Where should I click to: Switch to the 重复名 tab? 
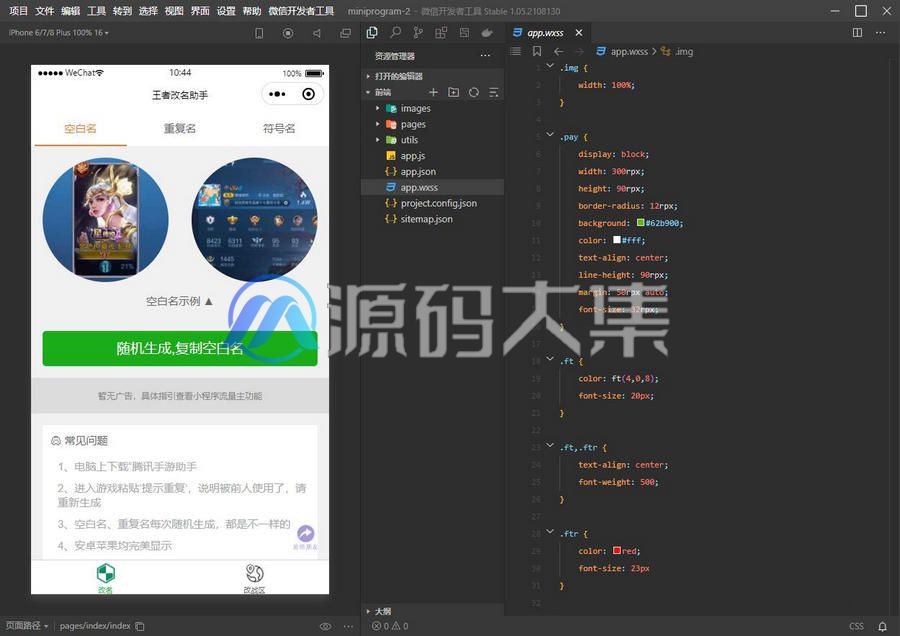point(180,129)
